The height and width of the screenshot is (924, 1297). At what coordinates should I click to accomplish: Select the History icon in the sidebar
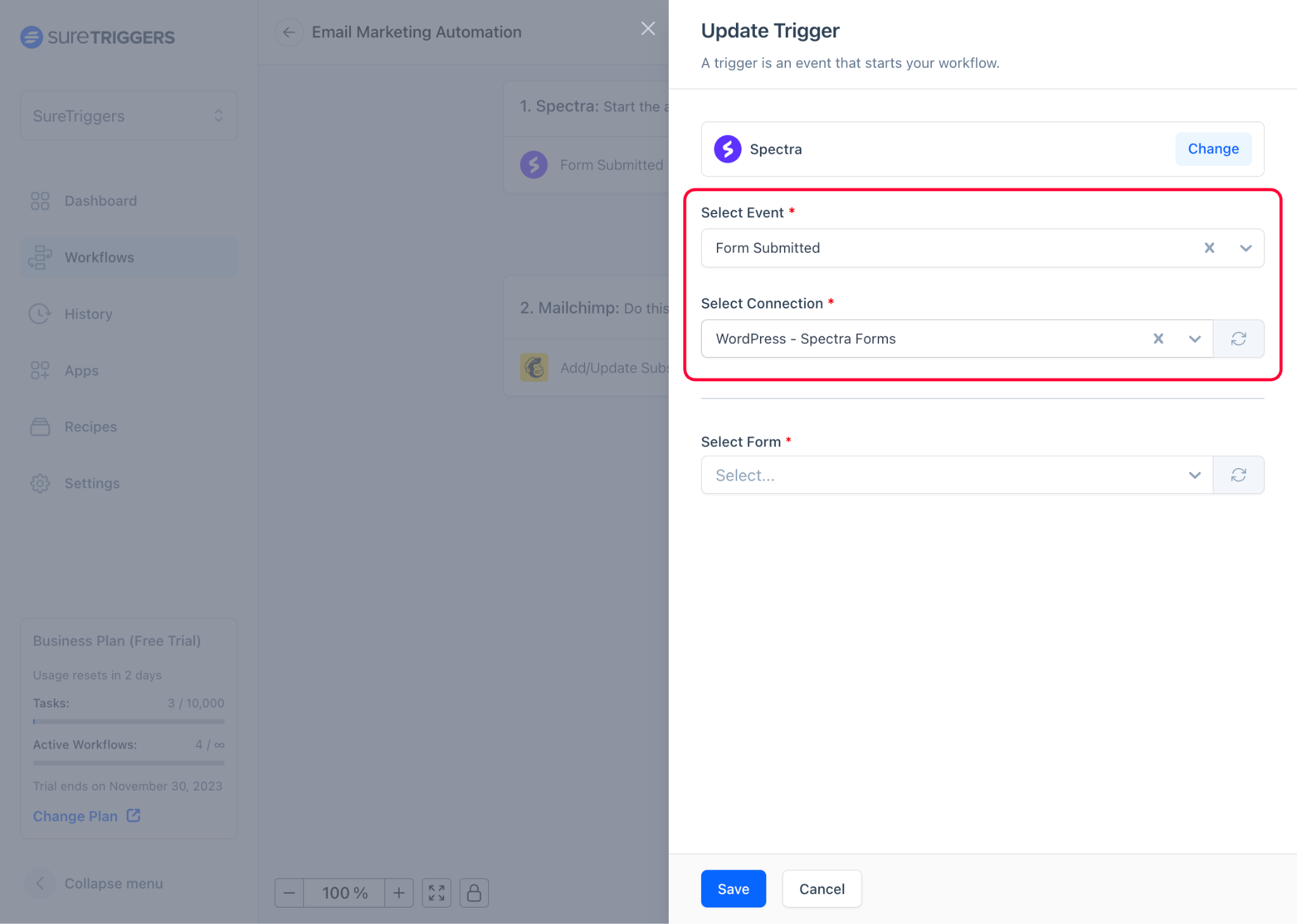[40, 313]
